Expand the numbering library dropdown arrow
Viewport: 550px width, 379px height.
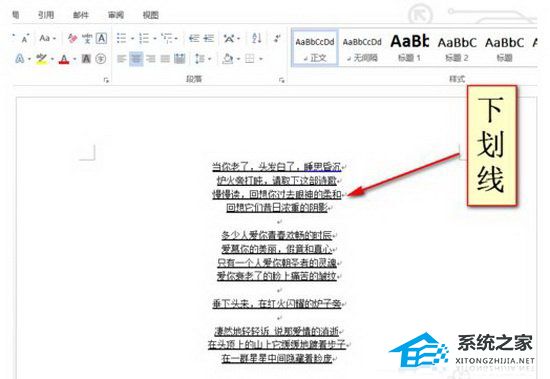pos(155,38)
